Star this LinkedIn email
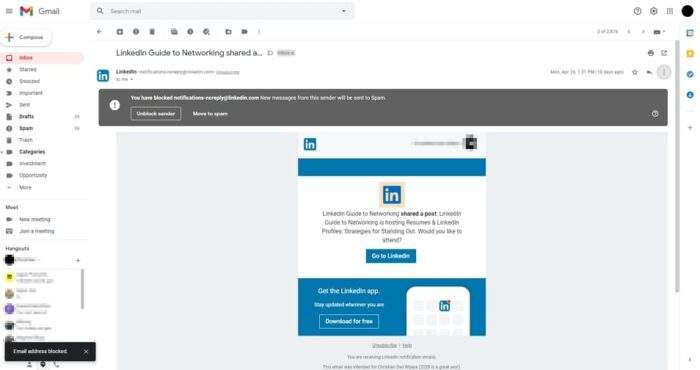Viewport: 700px width, 370px height. click(x=634, y=72)
